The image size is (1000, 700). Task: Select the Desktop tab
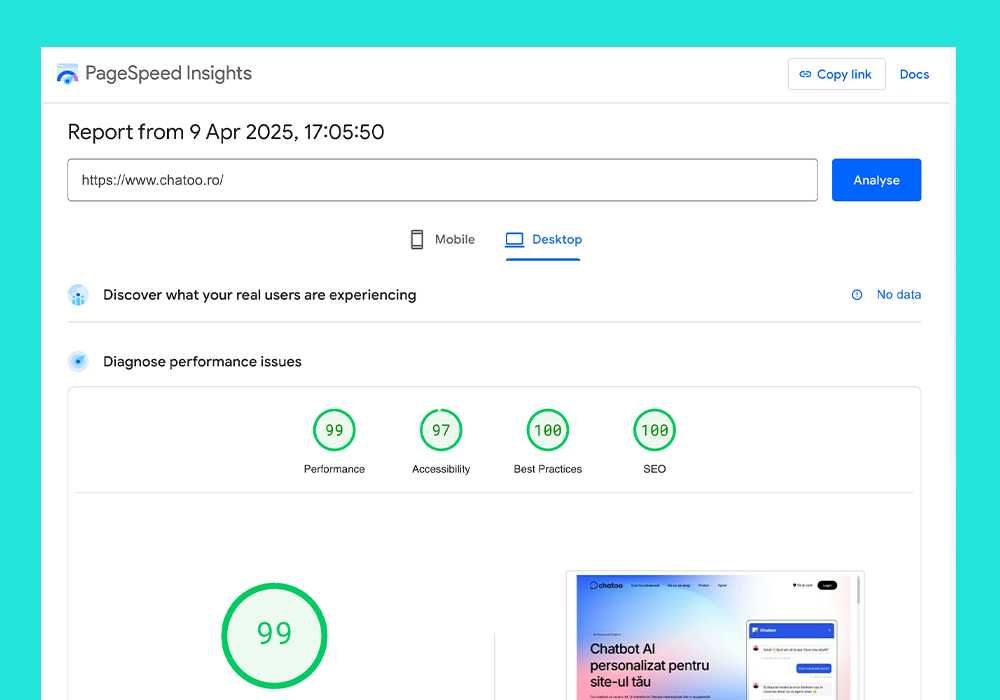[543, 240]
